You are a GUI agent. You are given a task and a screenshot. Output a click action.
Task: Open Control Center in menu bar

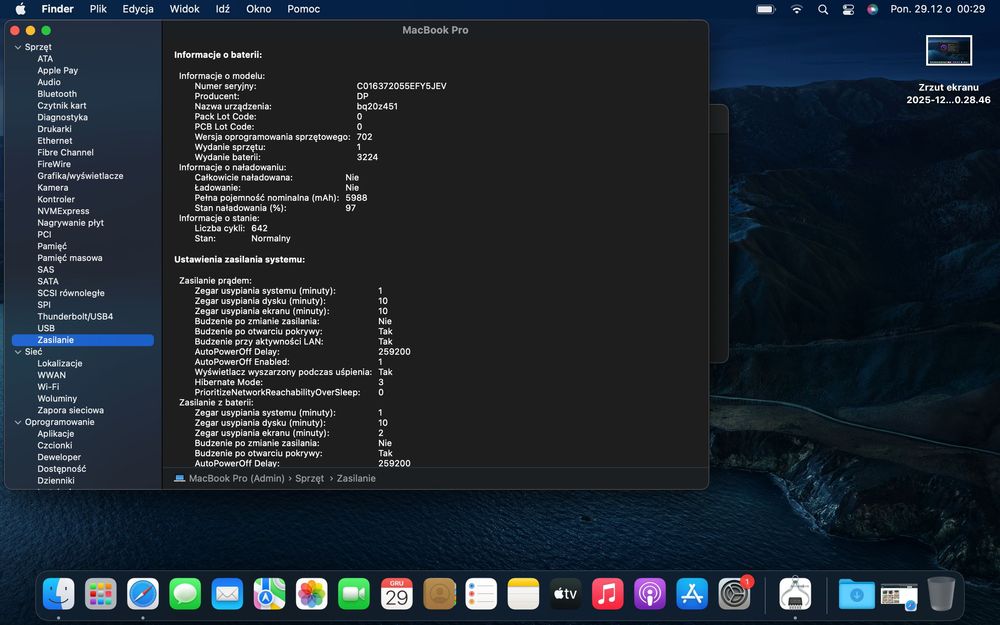(x=848, y=9)
